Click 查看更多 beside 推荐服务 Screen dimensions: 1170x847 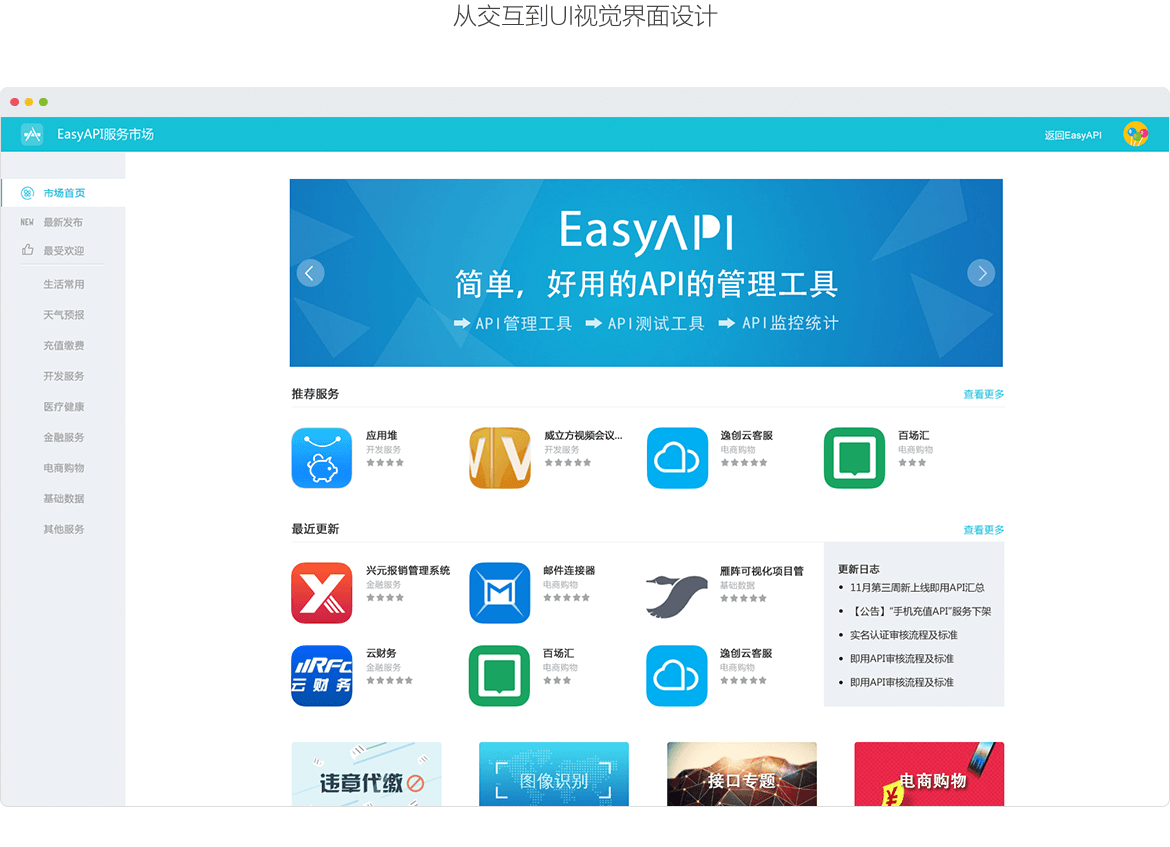[x=983, y=394]
